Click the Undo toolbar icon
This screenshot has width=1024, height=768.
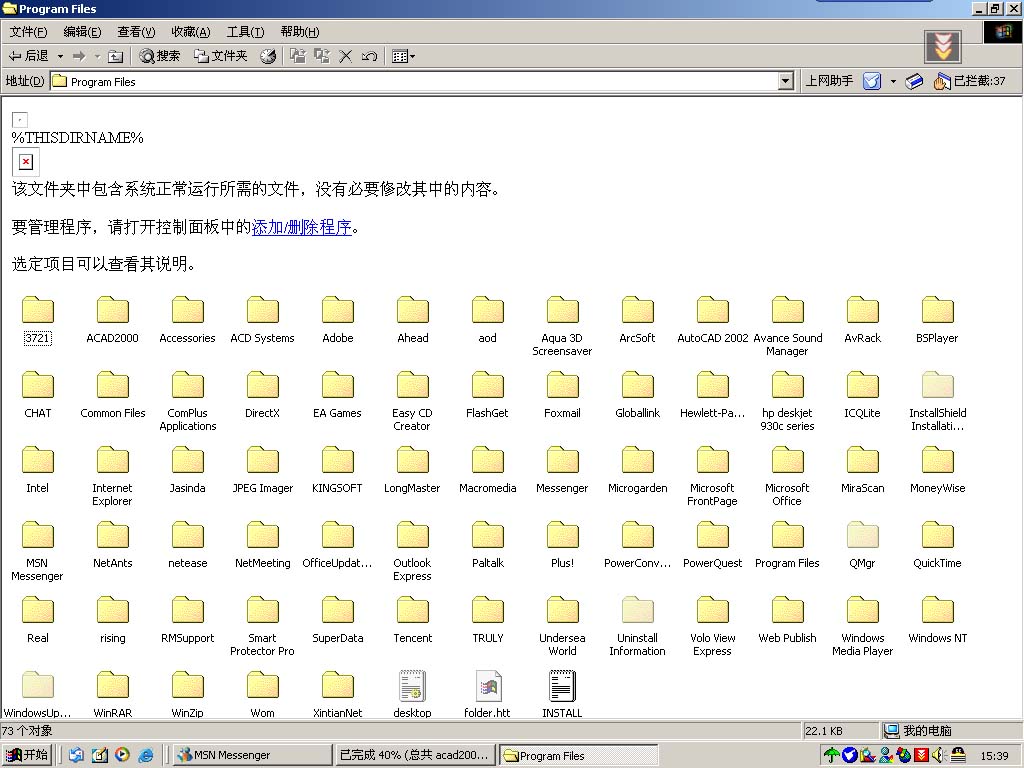click(x=370, y=56)
